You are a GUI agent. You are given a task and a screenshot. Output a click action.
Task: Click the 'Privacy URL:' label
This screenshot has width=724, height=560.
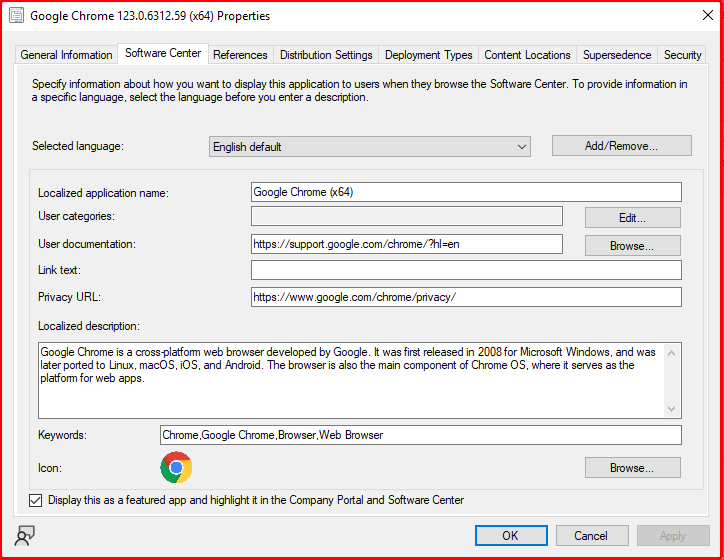click(x=69, y=297)
